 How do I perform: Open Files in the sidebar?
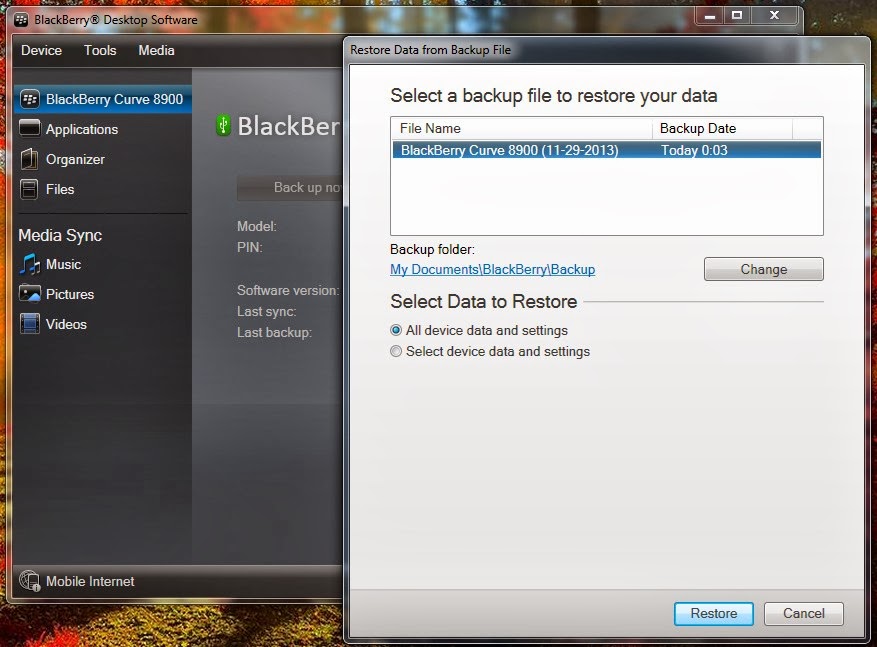(x=60, y=190)
